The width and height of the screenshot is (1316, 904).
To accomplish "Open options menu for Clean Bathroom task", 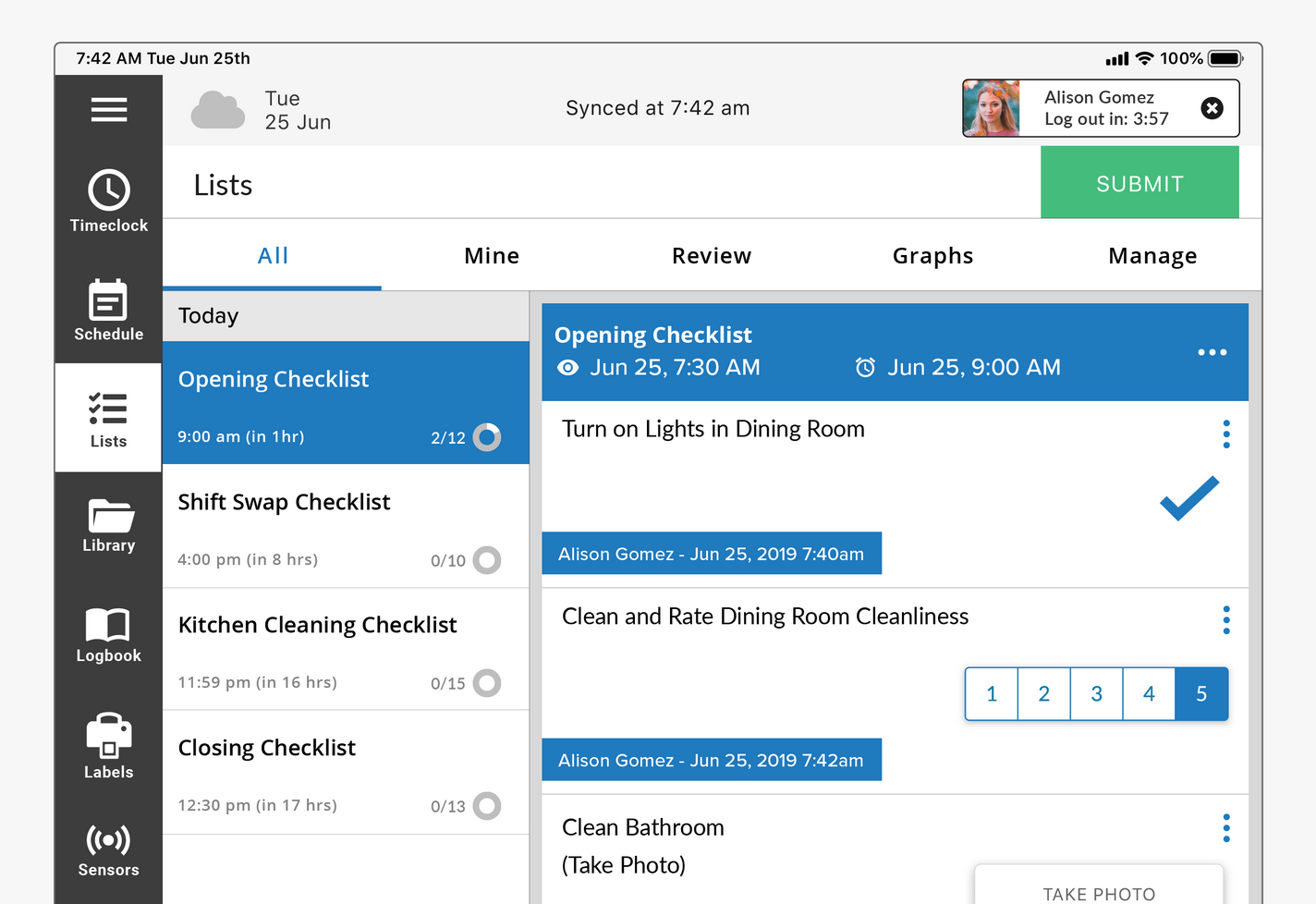I will 1226,827.
